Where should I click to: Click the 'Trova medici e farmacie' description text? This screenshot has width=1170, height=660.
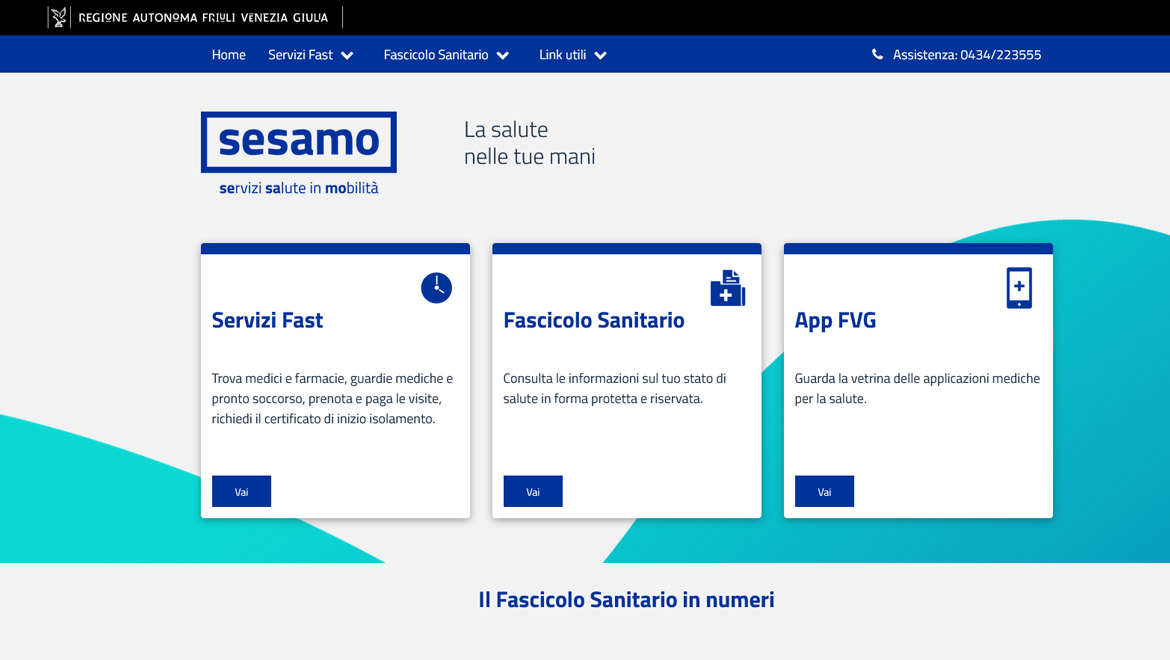click(x=332, y=398)
